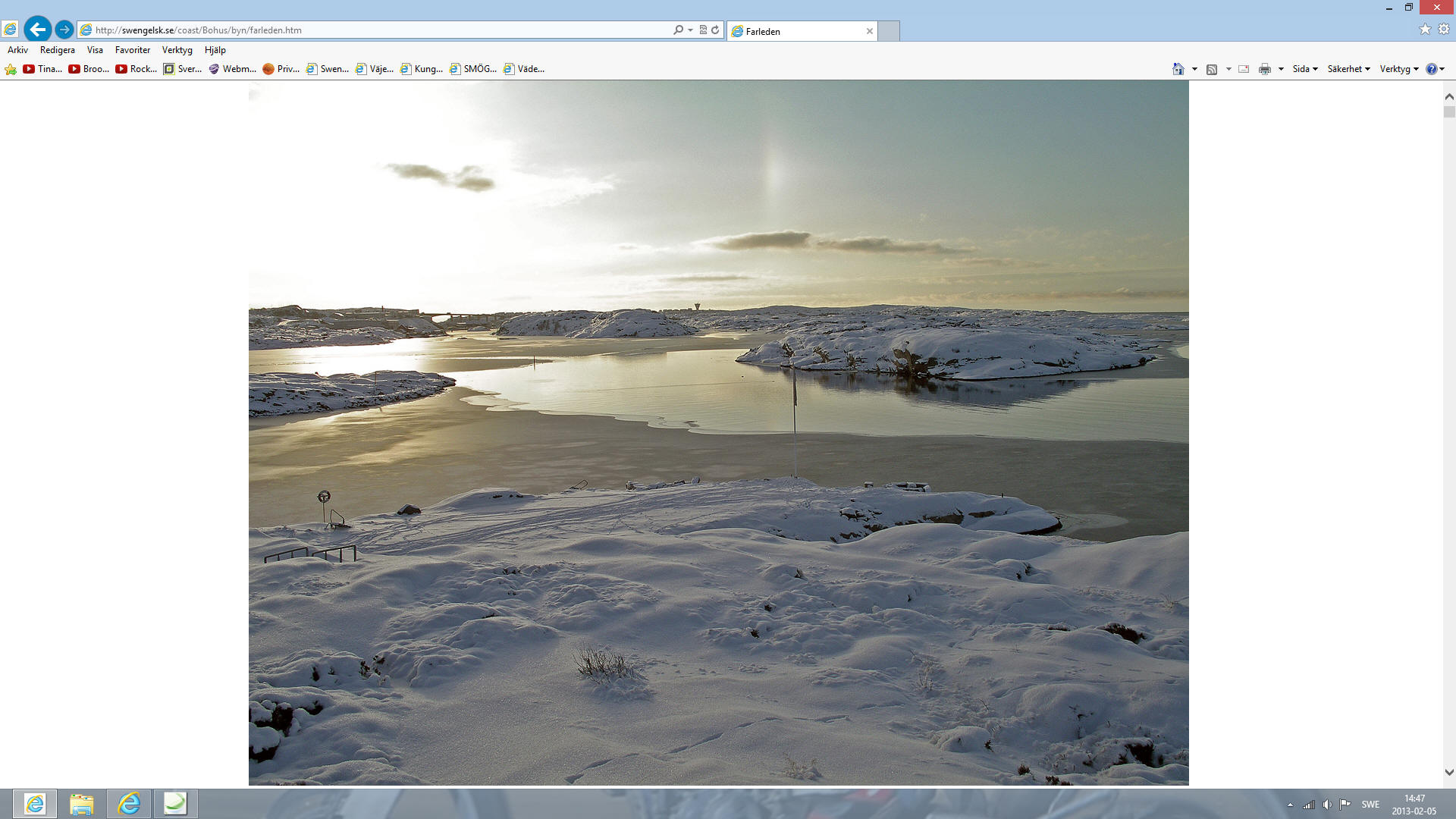Refresh the page with the reload icon
This screenshot has width=1456, height=819.
tap(715, 30)
